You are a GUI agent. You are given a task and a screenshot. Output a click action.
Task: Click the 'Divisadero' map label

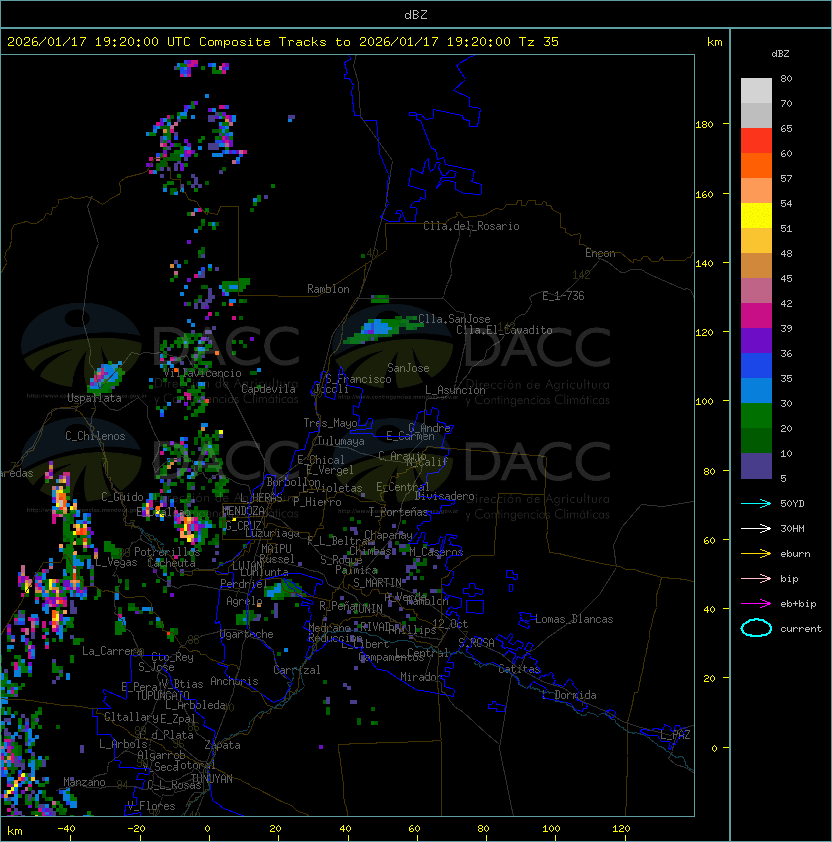(444, 496)
